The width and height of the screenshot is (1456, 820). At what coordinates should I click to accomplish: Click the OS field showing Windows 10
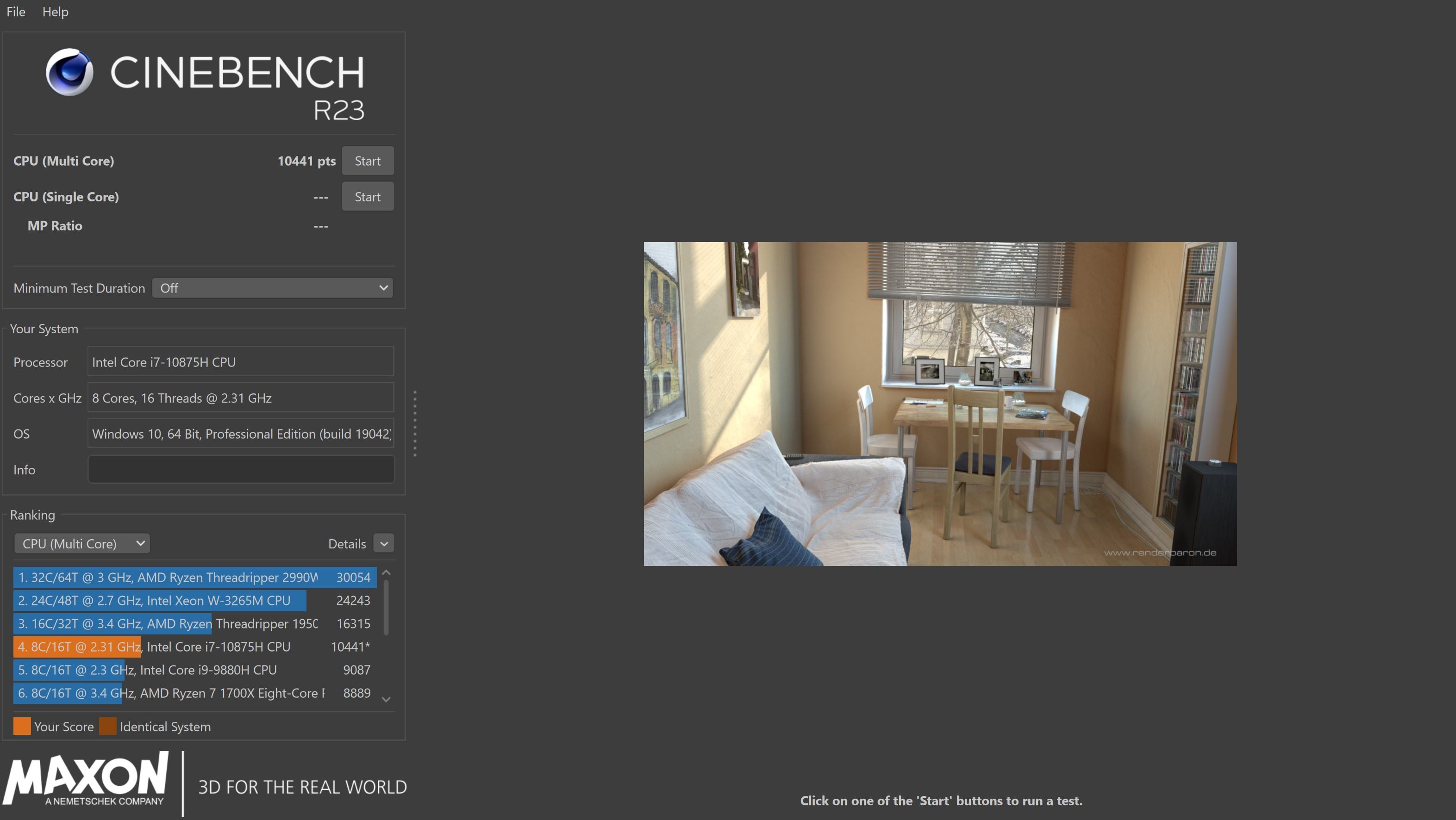pyautogui.click(x=241, y=434)
